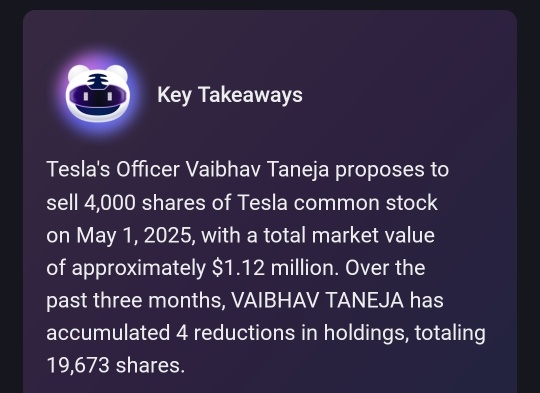Viewport: 540px width, 393px height.
Task: Click the word approximately in the summary
Action: [x=139, y=269]
